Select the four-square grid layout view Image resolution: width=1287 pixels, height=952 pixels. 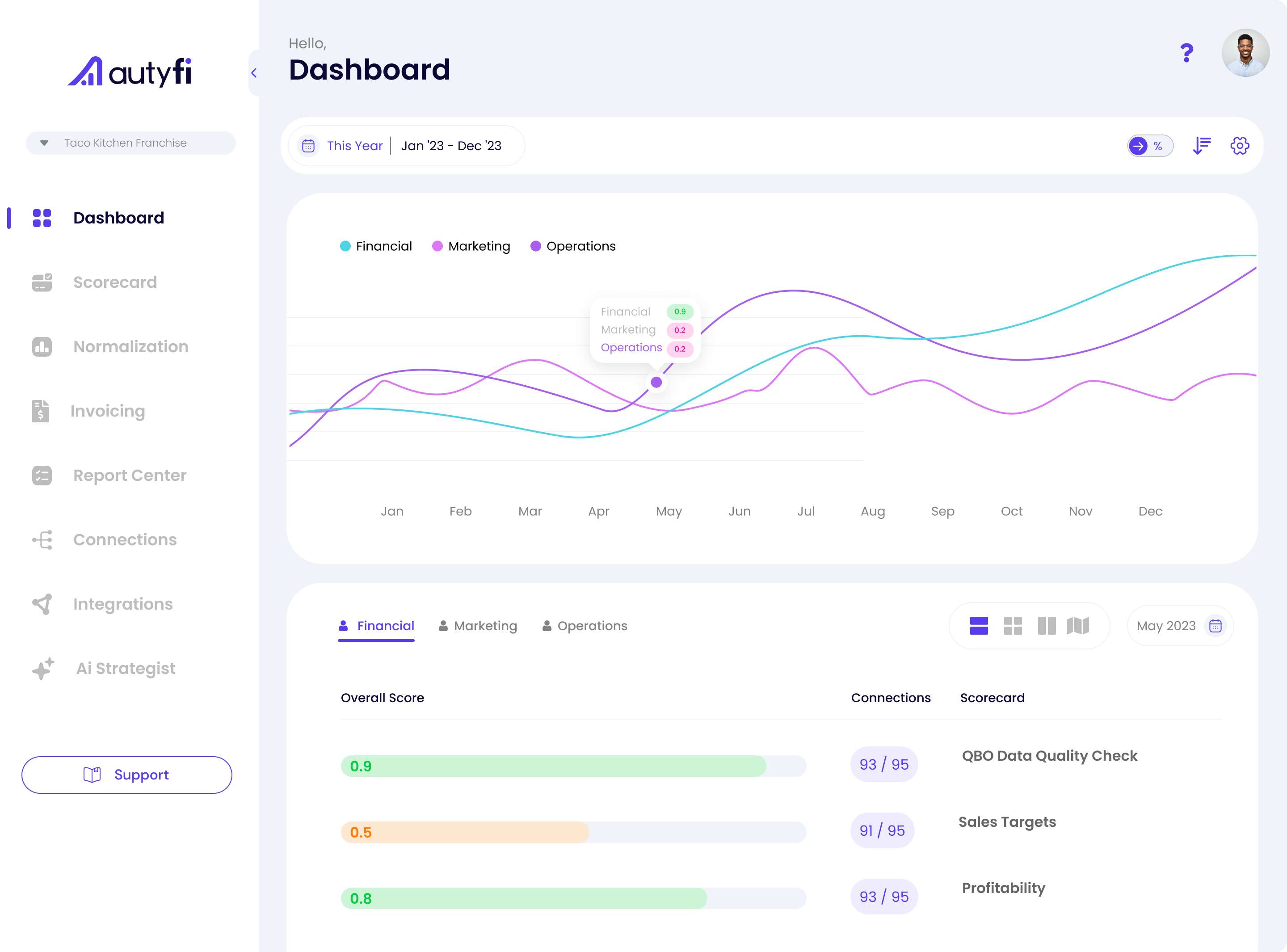tap(1013, 626)
